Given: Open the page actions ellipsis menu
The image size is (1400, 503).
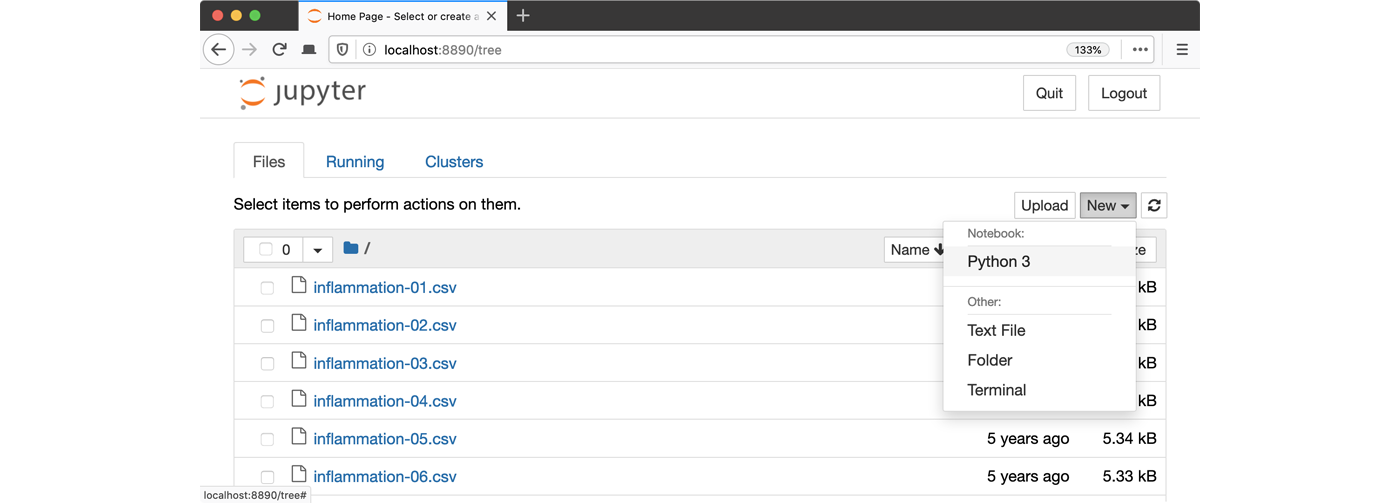Looking at the screenshot, I should pyautogui.click(x=1139, y=49).
